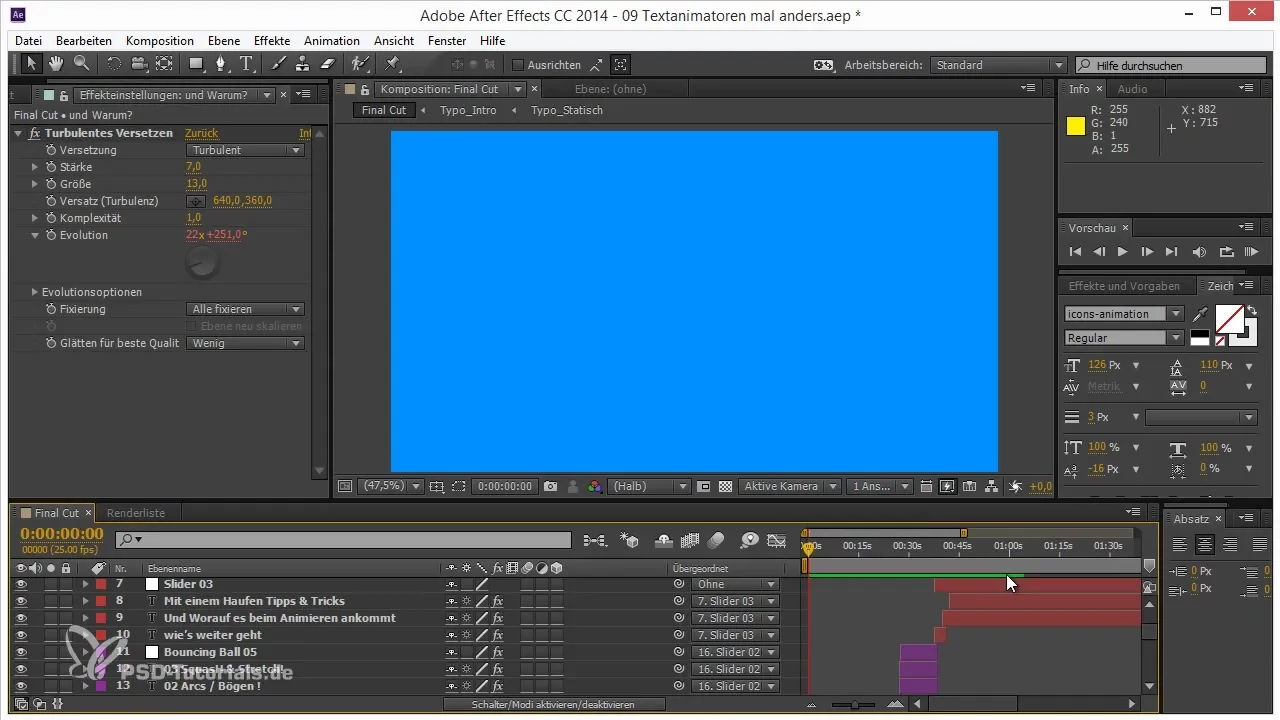Toggle hide shy layers icon
The image size is (1280, 720).
tap(663, 540)
